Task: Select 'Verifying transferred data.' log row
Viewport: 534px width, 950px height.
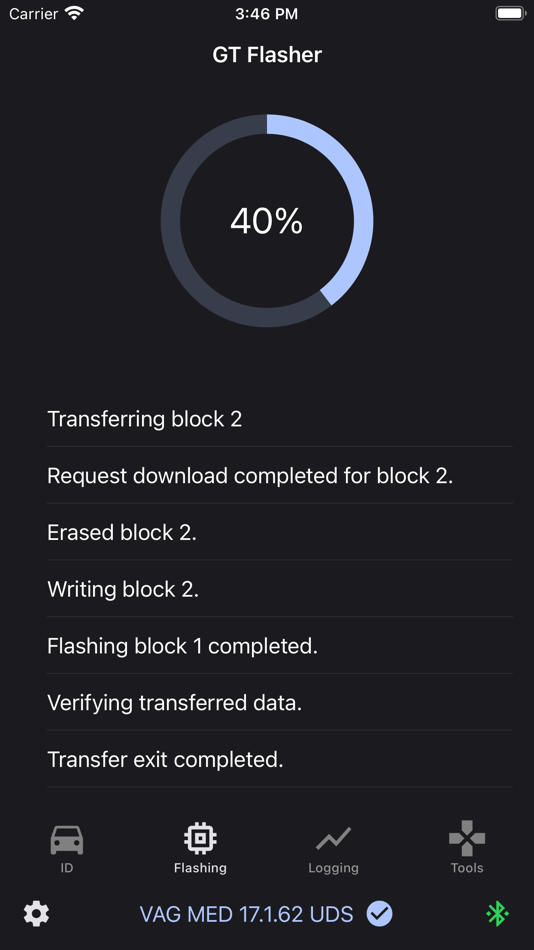Action: [279, 702]
